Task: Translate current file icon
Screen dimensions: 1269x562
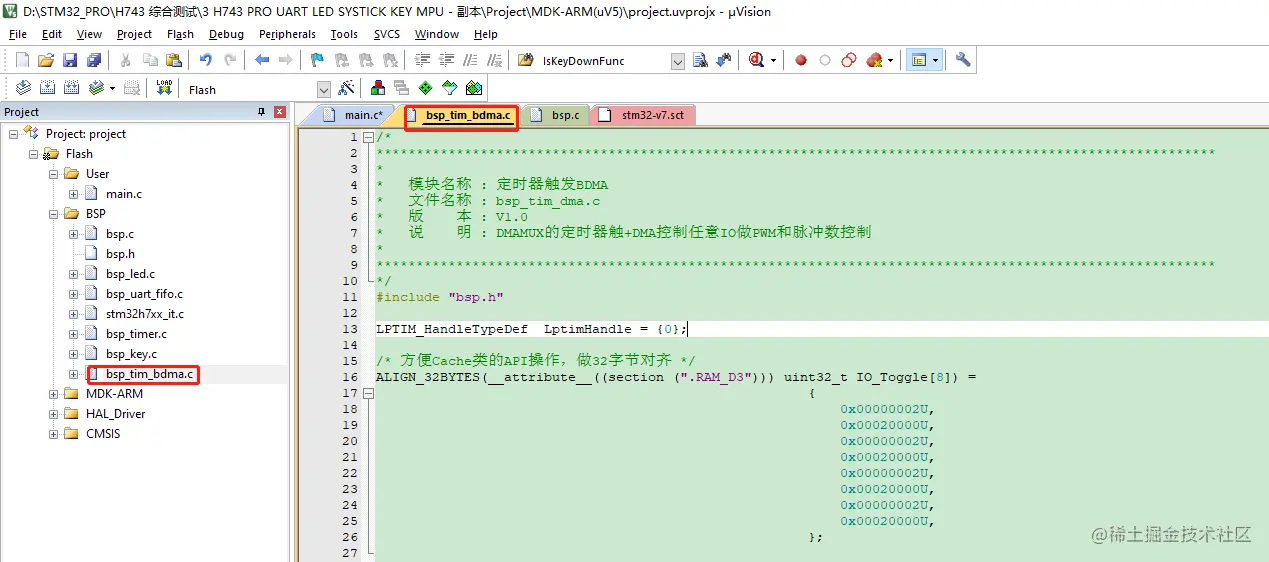Action: tap(22, 88)
